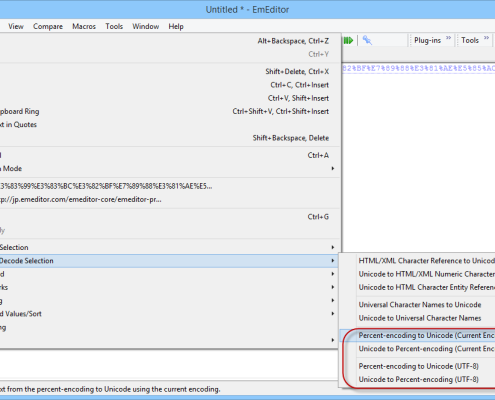Expand the Plug-ins toolbar overflow chevron

(448, 38)
